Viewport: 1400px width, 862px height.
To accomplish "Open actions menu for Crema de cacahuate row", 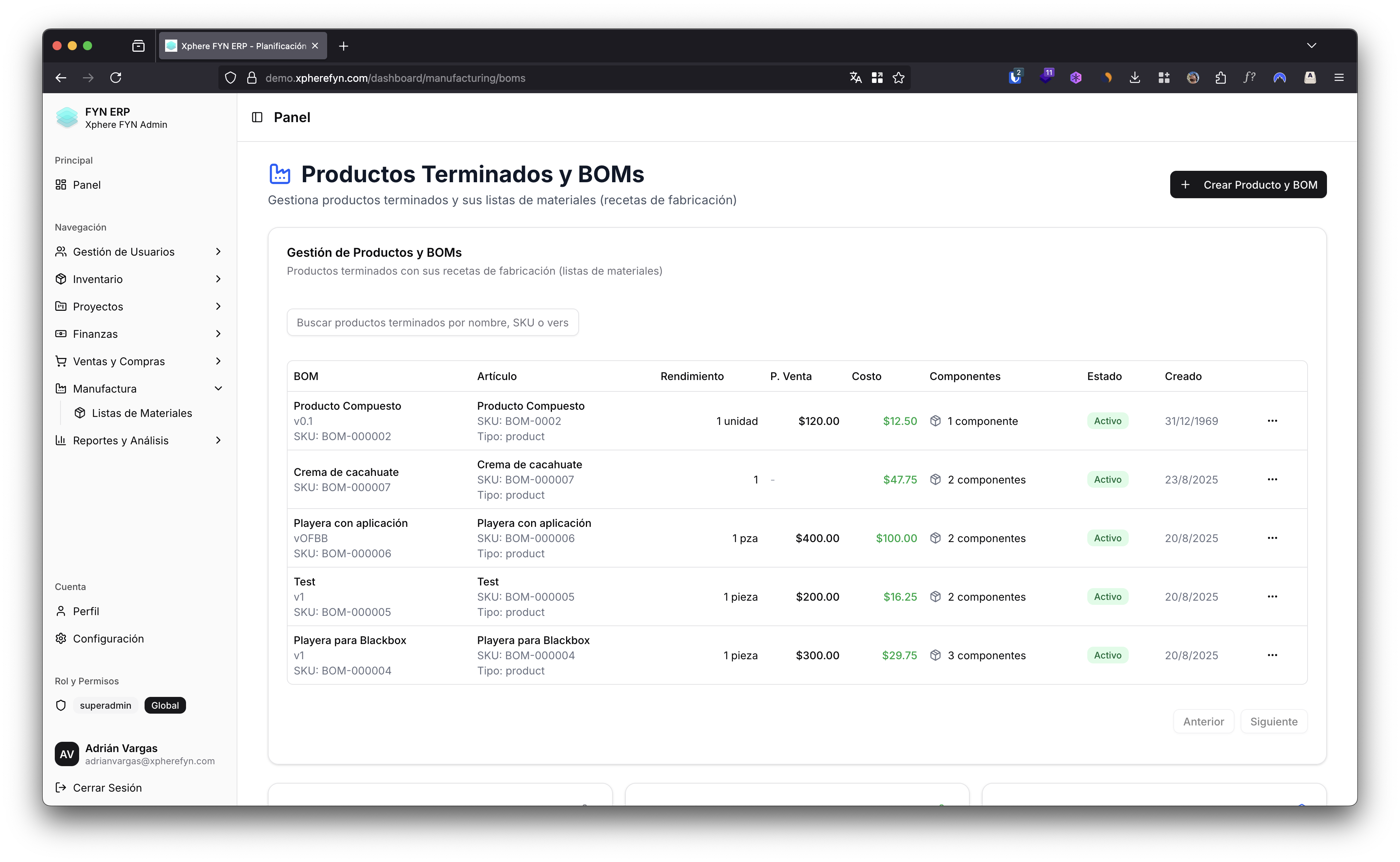I will click(x=1272, y=479).
